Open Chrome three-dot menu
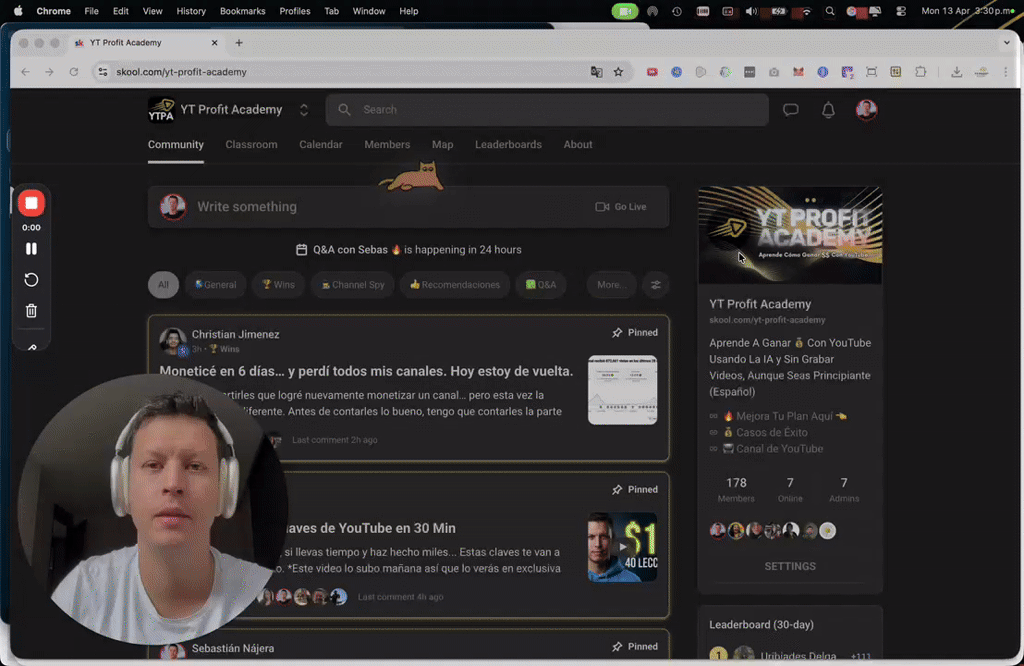1024x666 pixels. (1006, 72)
